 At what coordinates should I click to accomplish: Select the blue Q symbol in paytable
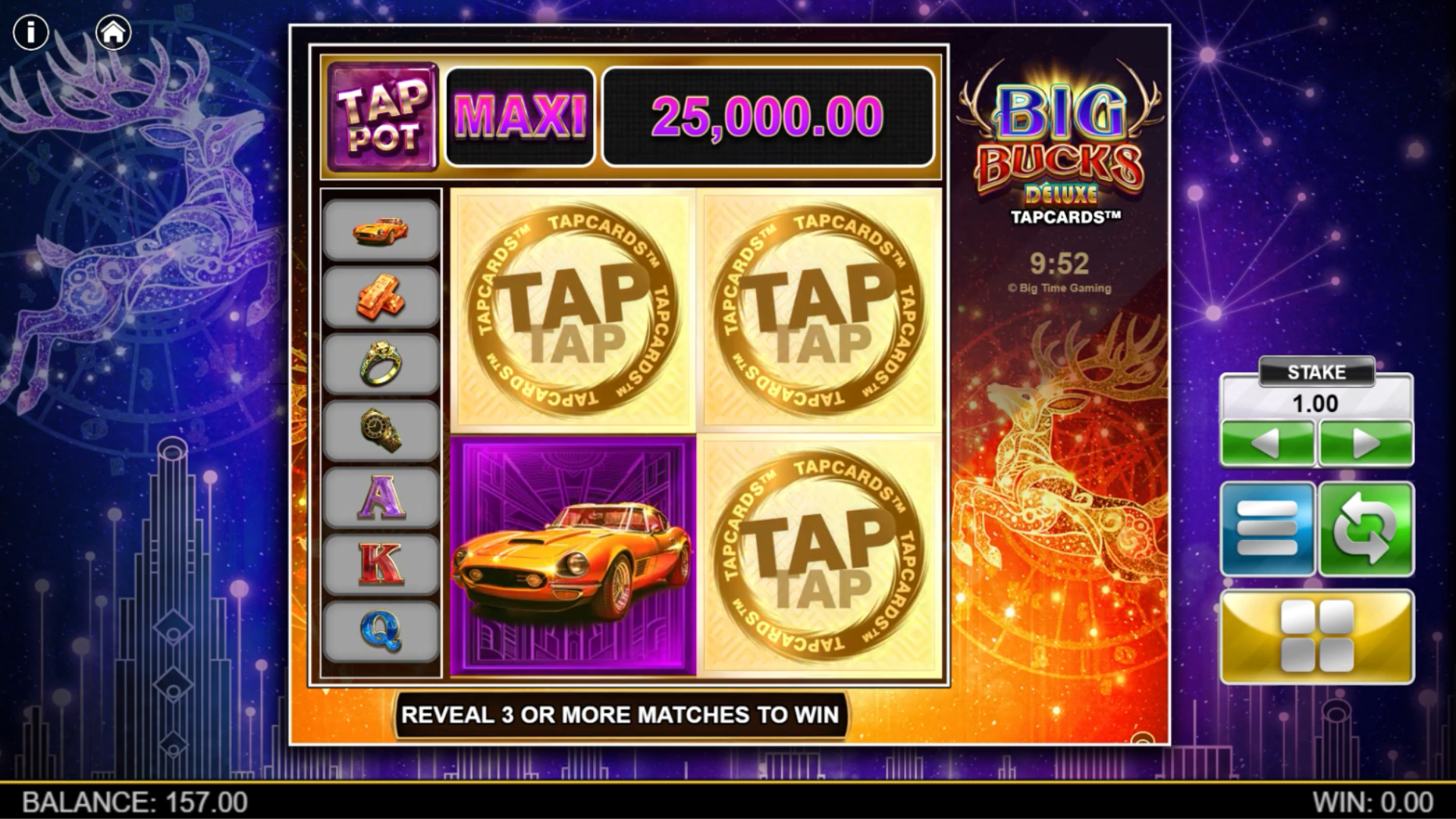pos(381,632)
